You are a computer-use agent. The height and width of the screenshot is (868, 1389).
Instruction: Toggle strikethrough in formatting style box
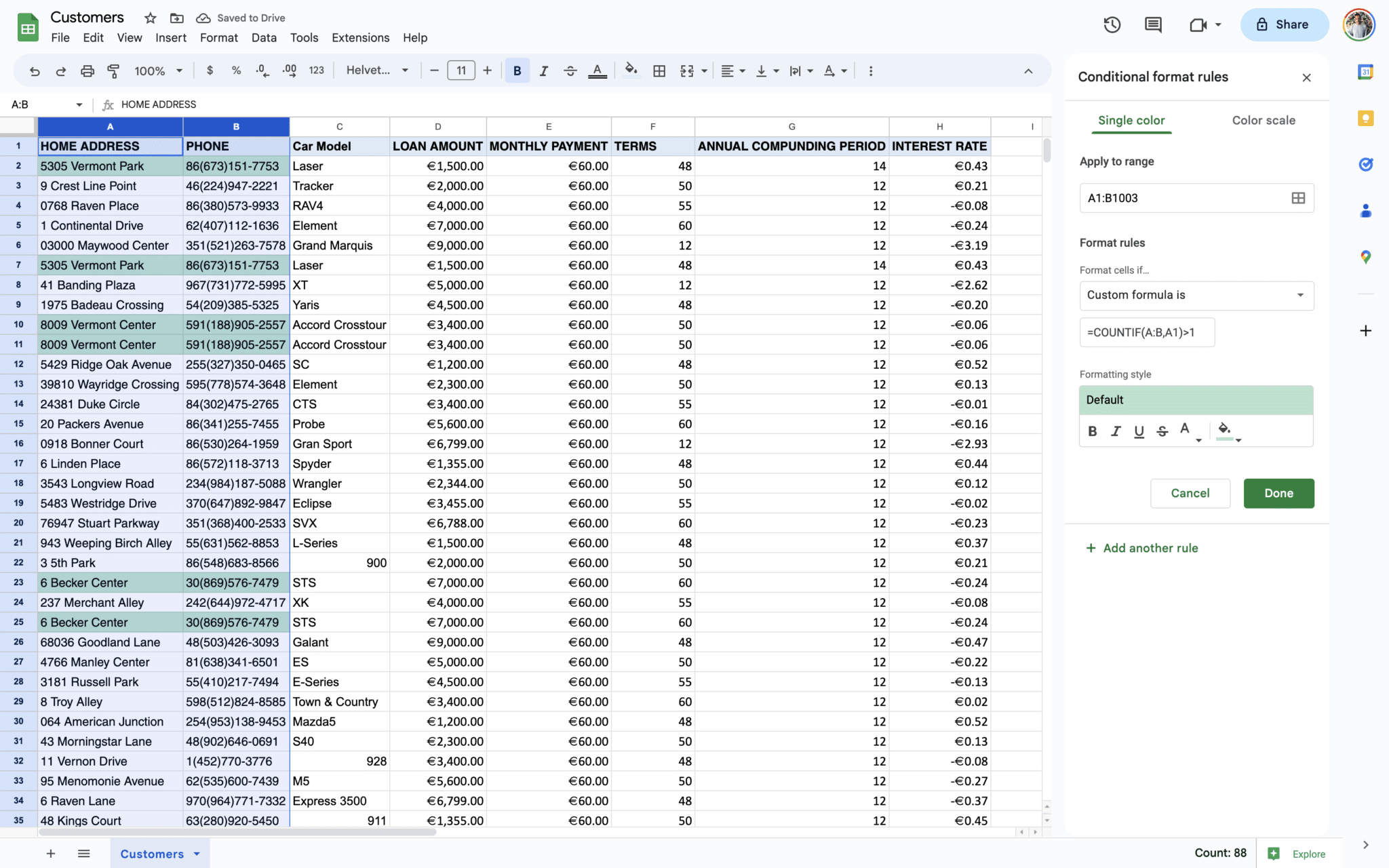pyautogui.click(x=1162, y=431)
